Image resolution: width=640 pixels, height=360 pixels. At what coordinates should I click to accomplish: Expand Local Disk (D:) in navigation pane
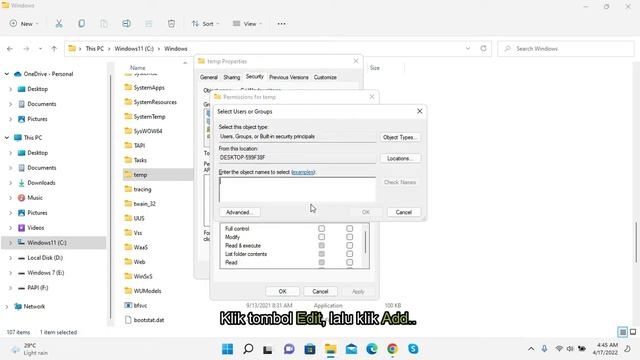coord(11,258)
